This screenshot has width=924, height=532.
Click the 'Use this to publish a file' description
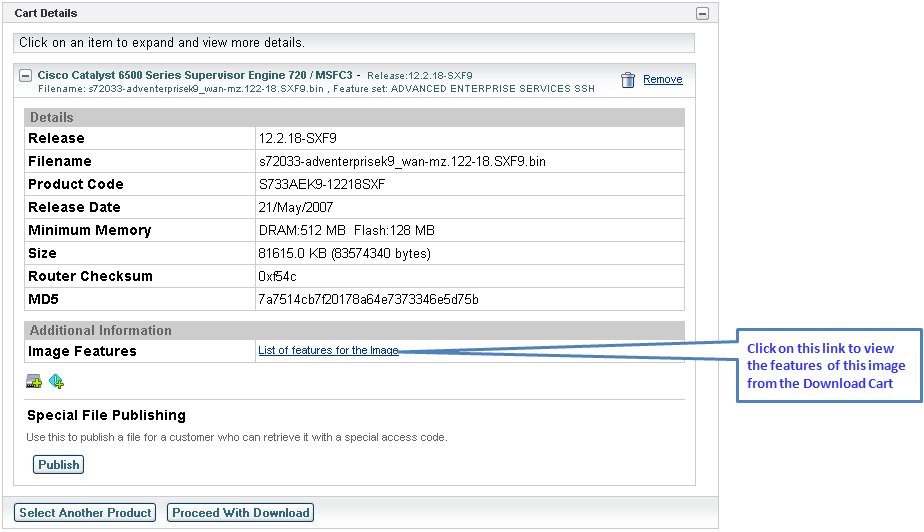click(x=237, y=437)
